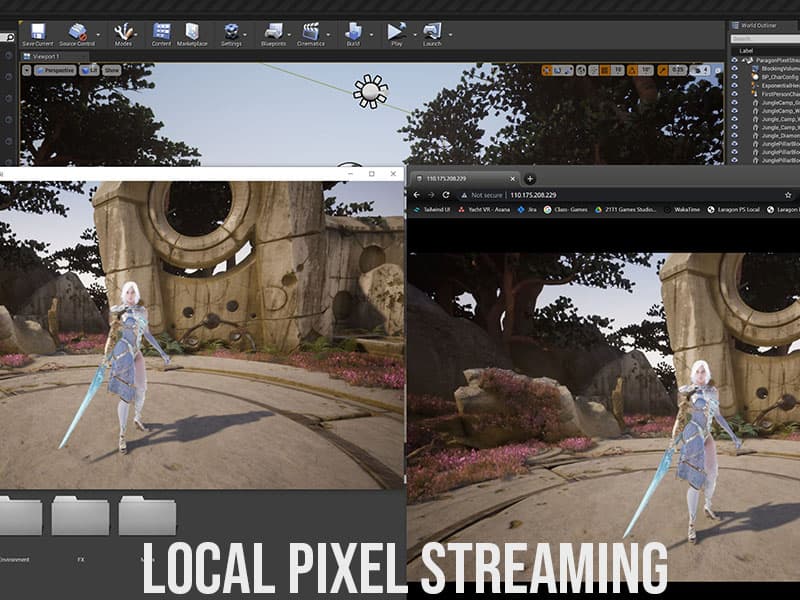Toggle visibility of Jungle_Diamond row
The image size is (800, 600).
[x=735, y=136]
